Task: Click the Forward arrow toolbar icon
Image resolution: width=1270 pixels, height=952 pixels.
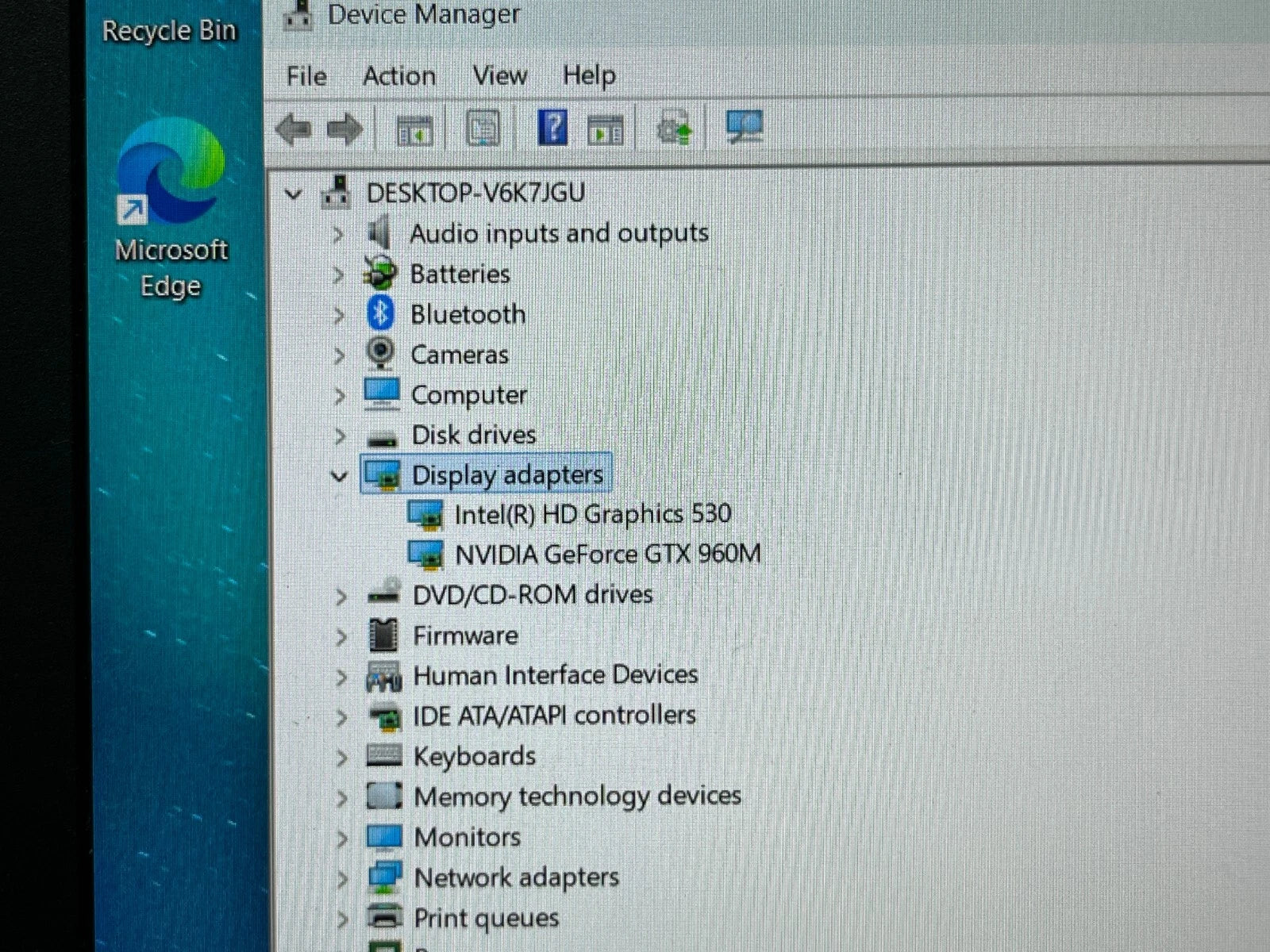Action: click(x=344, y=129)
